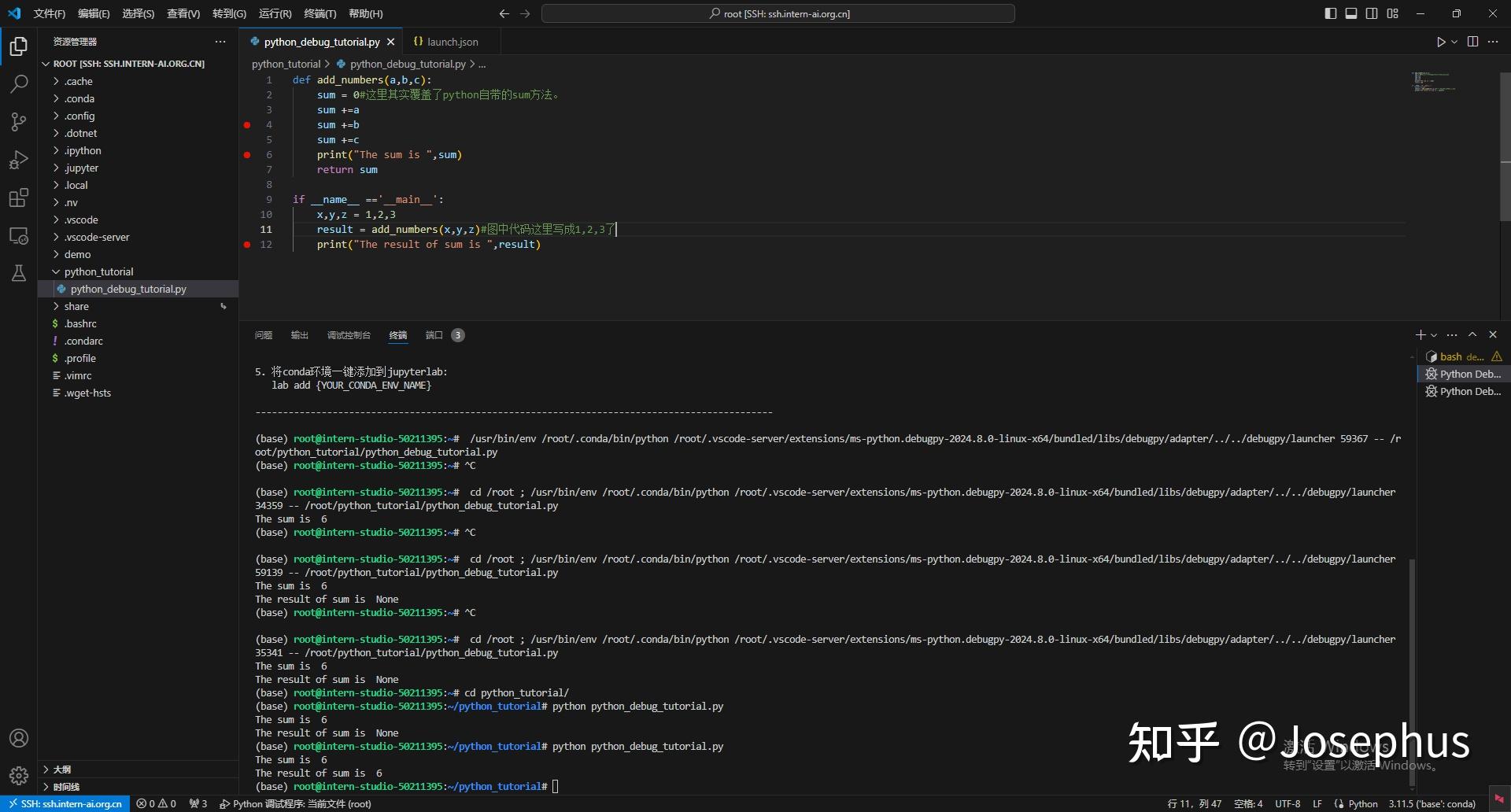Click the Run Python File play button
This screenshot has height=812, width=1511.
pyautogui.click(x=1441, y=42)
